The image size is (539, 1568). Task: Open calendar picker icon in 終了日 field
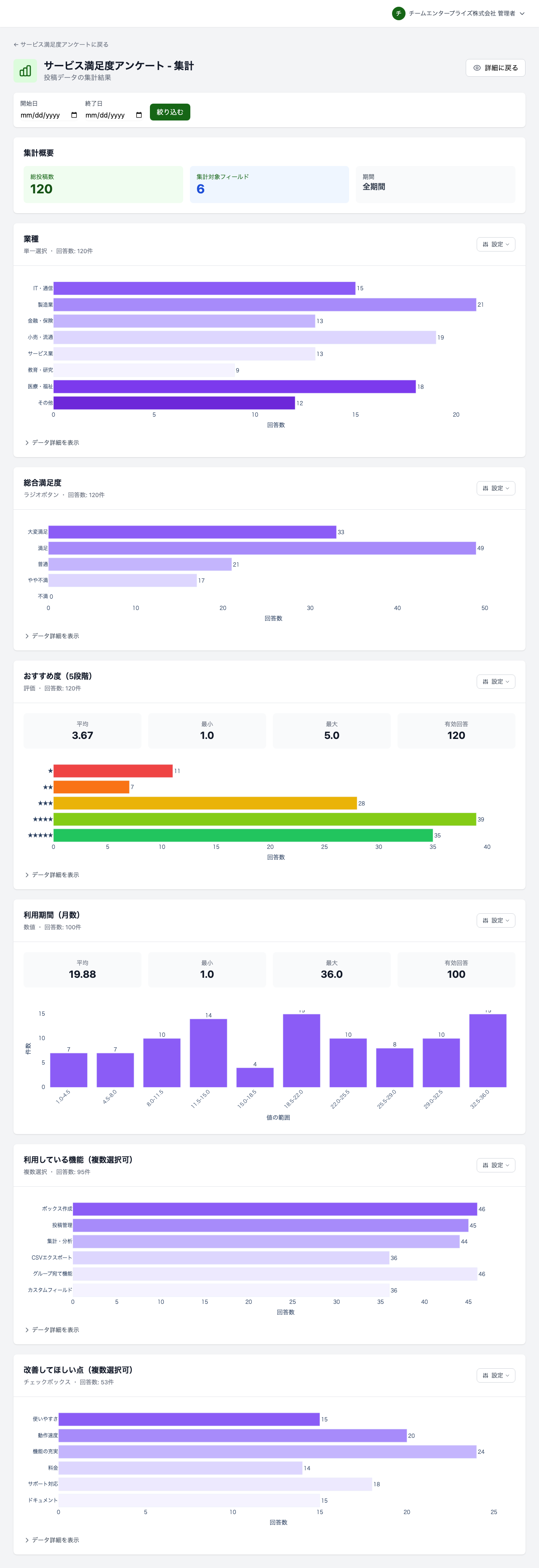tap(139, 115)
